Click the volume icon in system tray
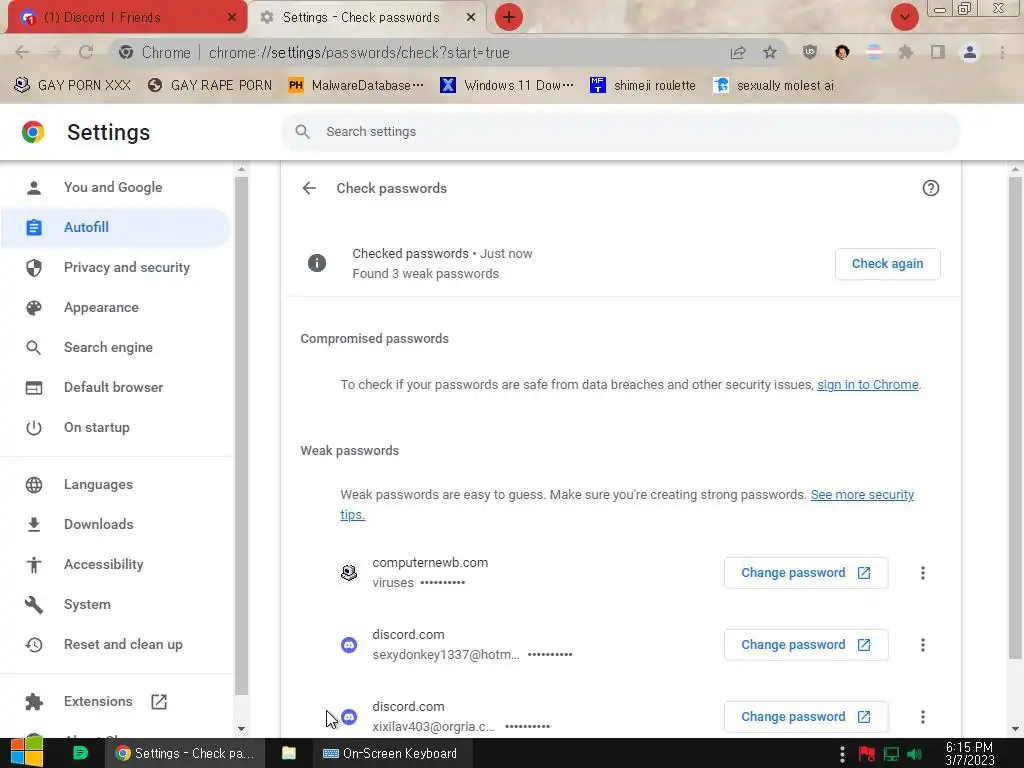 915,754
